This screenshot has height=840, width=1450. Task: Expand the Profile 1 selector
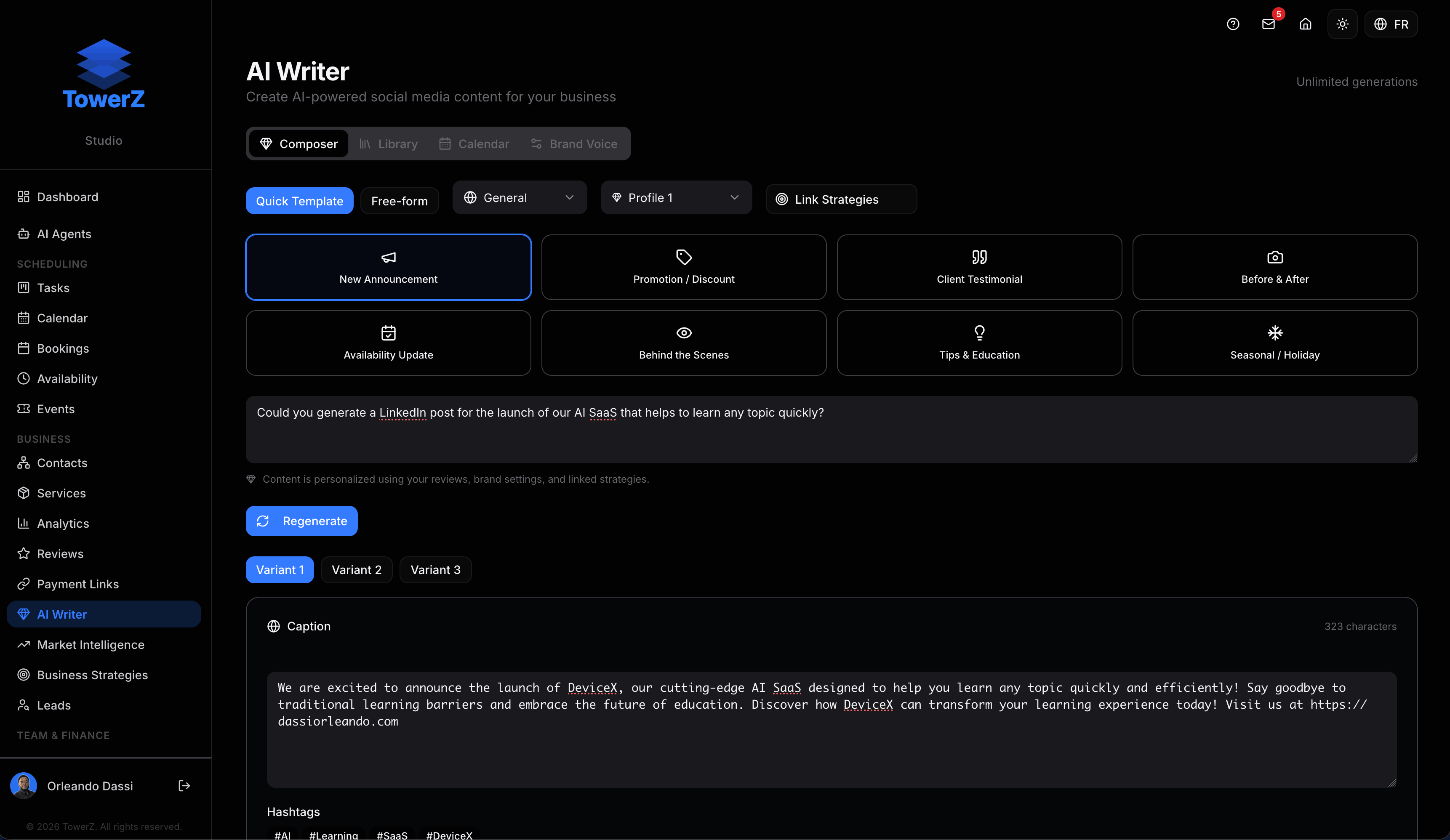click(x=675, y=197)
